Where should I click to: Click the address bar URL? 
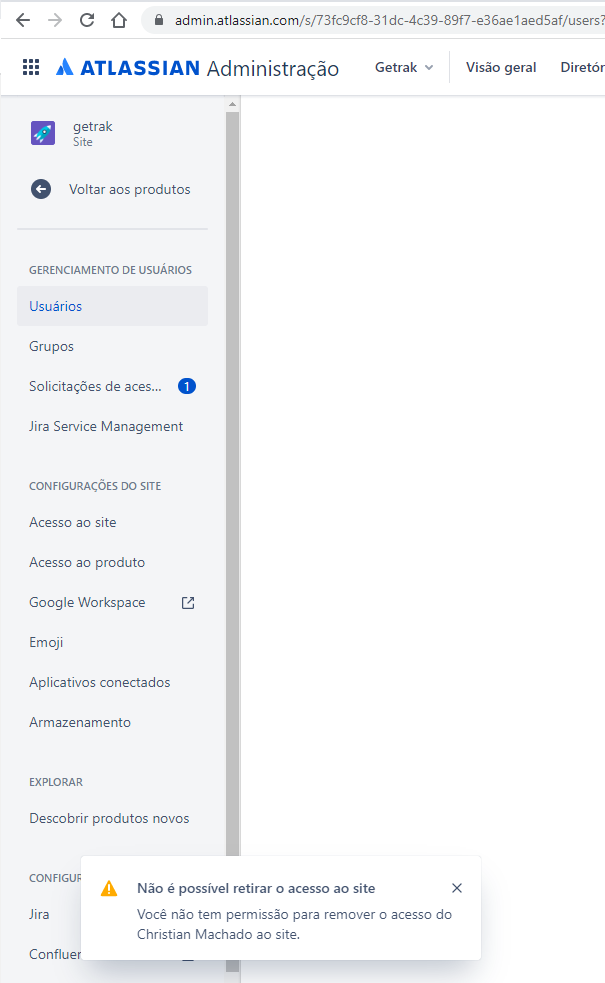tap(389, 20)
